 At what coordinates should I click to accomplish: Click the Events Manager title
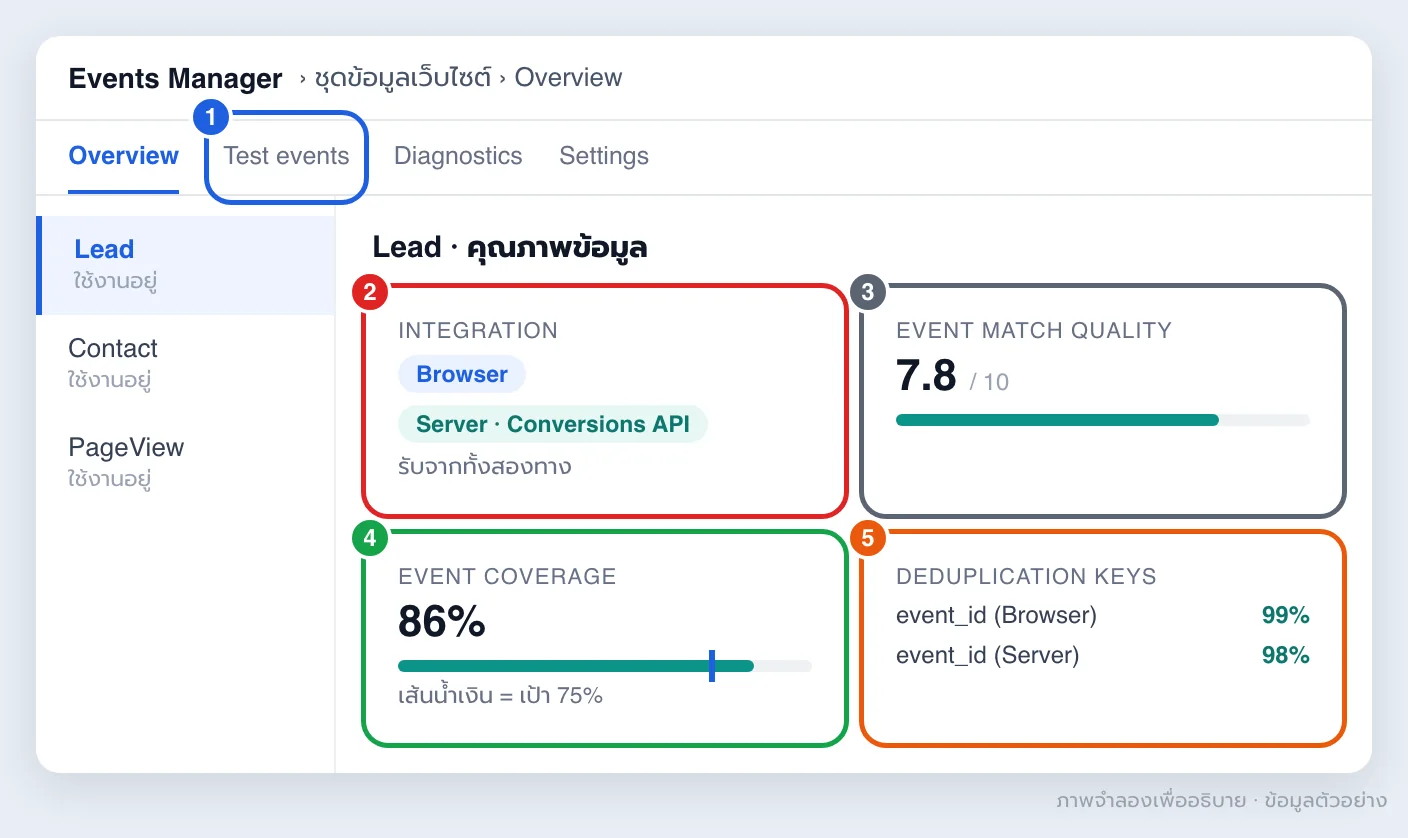[175, 78]
